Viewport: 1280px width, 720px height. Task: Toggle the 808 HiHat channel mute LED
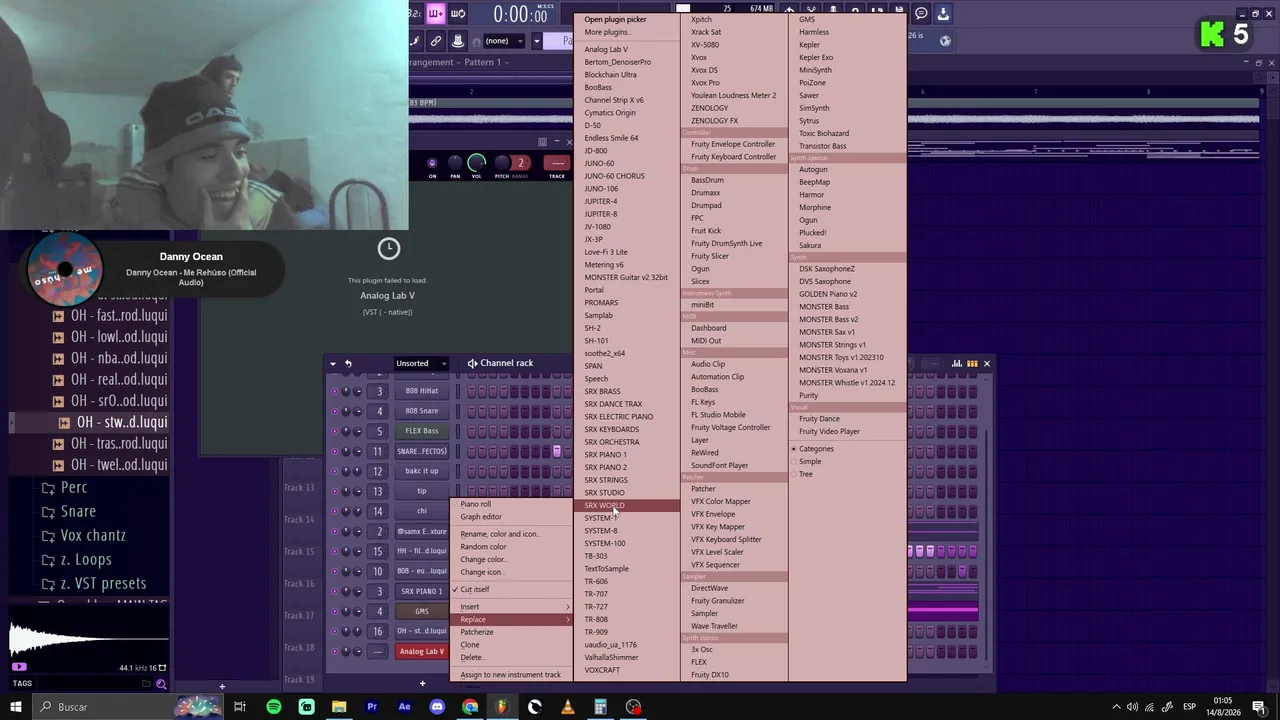point(335,391)
